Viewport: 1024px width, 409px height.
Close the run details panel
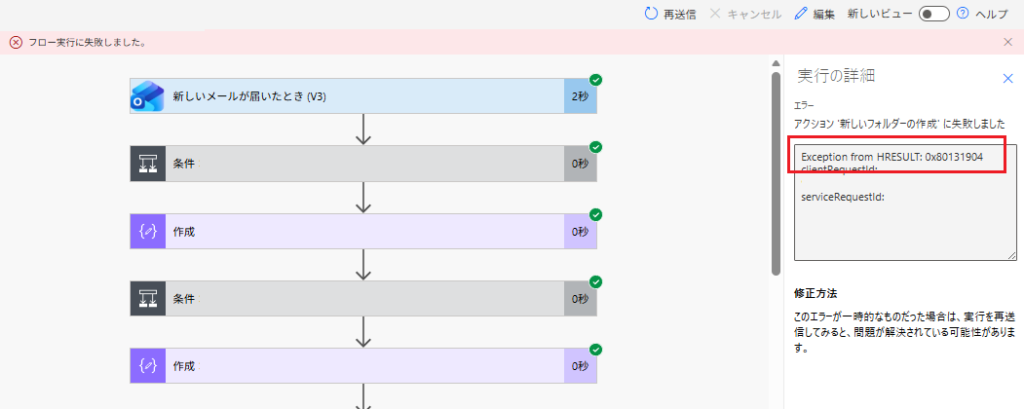coord(1008,77)
